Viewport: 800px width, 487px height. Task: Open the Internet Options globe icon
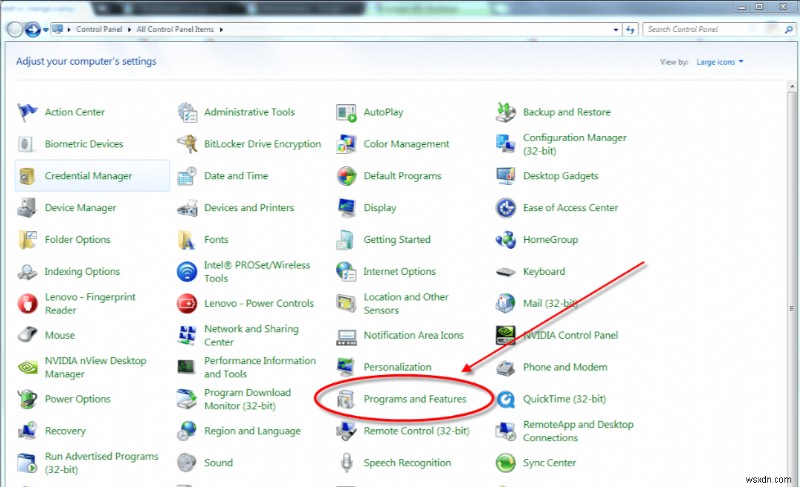(x=346, y=272)
